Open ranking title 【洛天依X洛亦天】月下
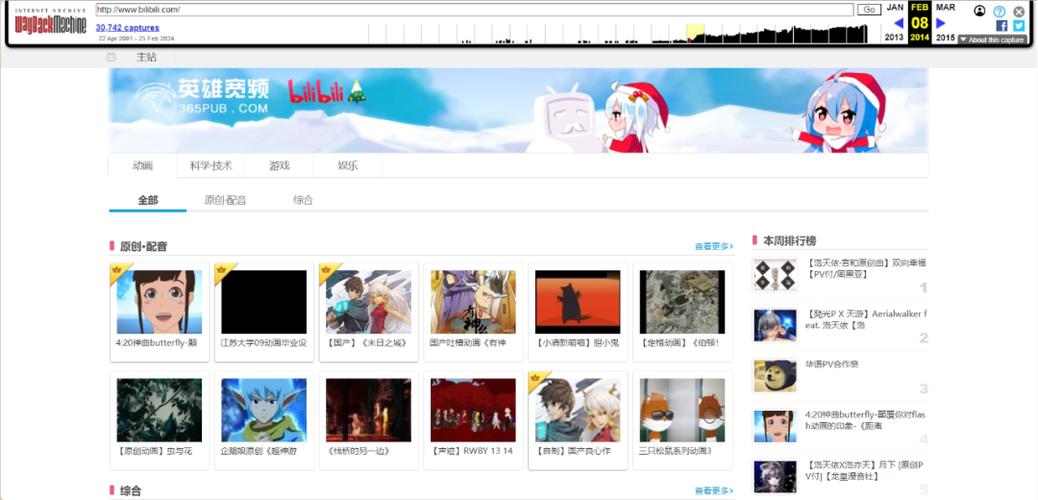 (864, 471)
